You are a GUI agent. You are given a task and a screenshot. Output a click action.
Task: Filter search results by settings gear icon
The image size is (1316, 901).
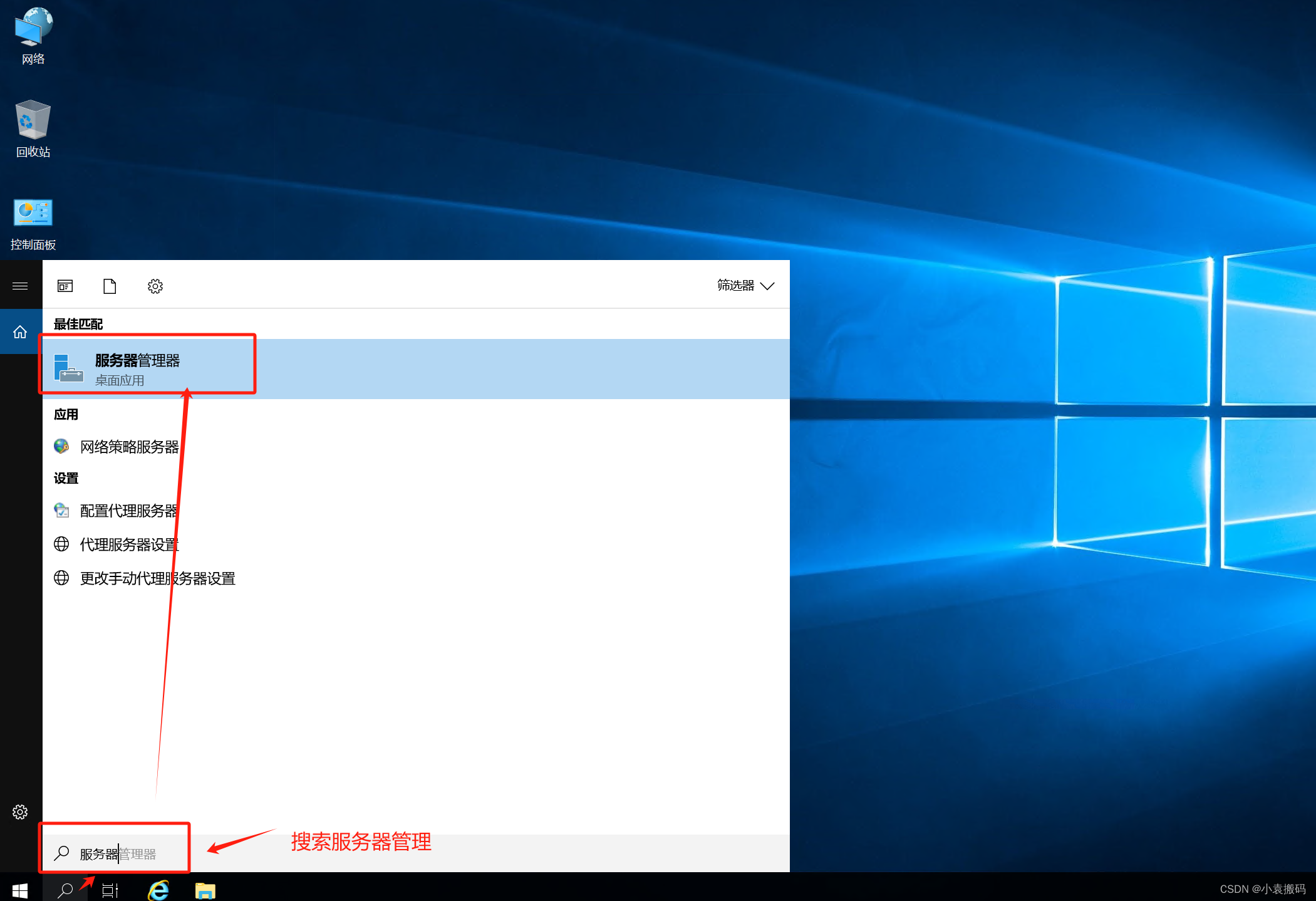click(155, 286)
